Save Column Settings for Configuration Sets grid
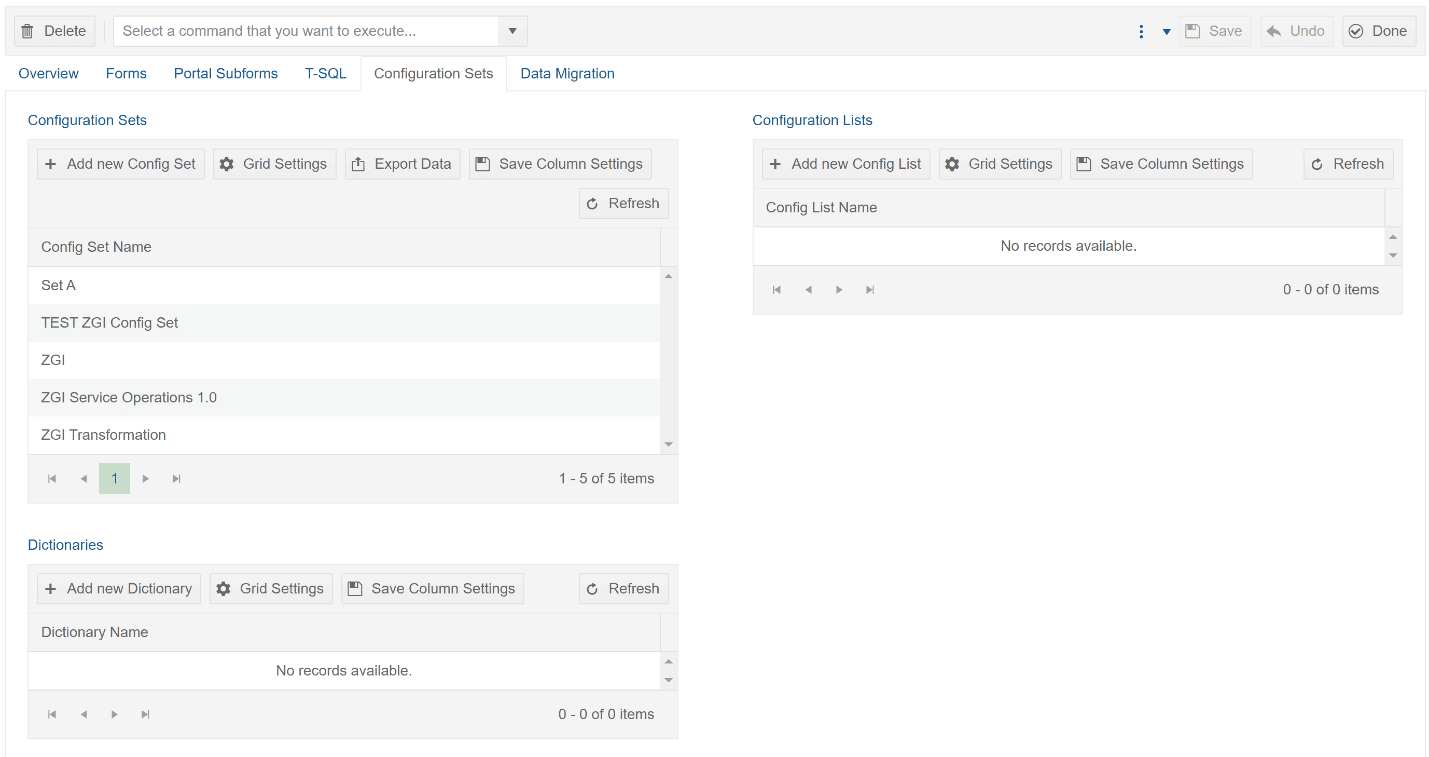Image resolution: width=1429 pixels, height=757 pixels. pos(560,164)
